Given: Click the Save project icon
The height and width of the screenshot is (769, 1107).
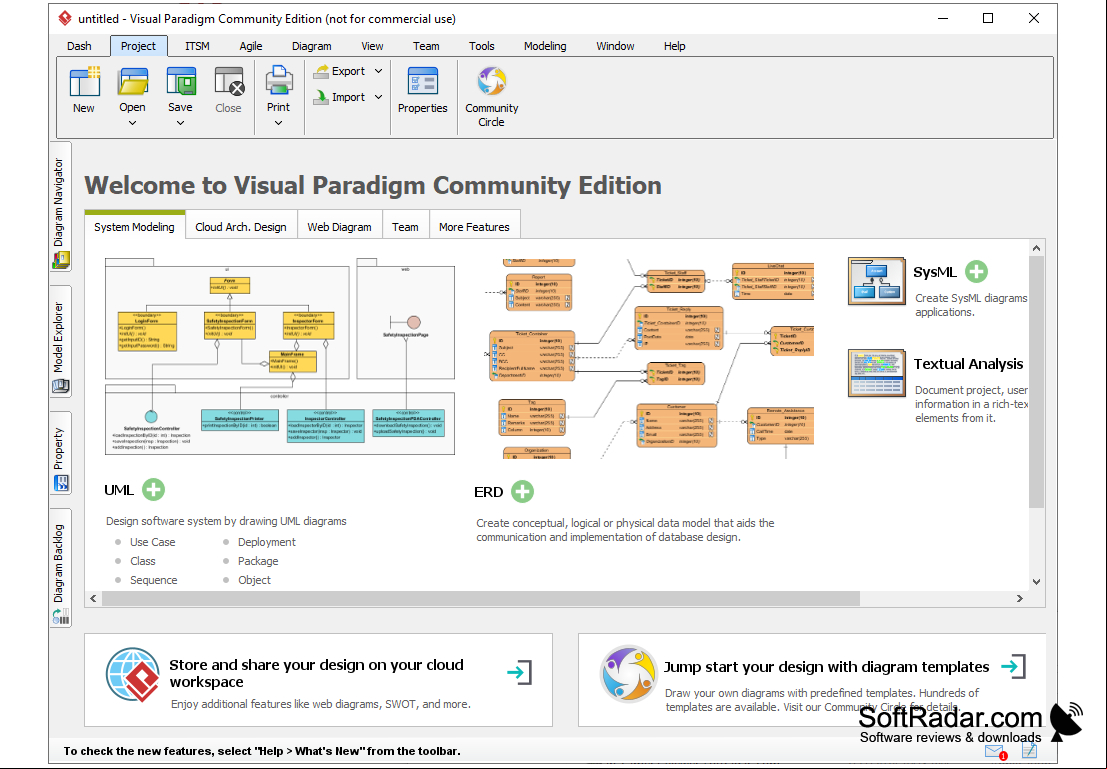Looking at the screenshot, I should tap(181, 81).
